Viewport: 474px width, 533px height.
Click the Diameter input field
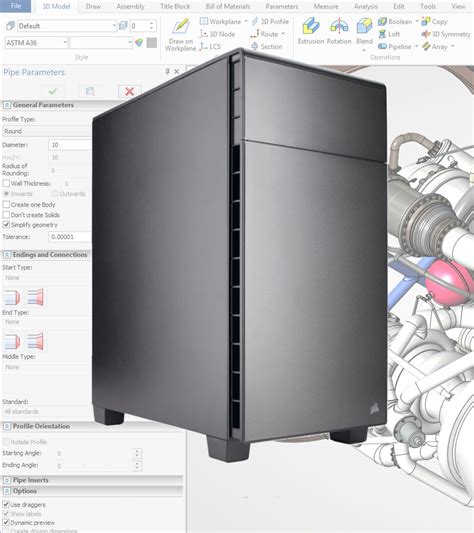[x=70, y=145]
